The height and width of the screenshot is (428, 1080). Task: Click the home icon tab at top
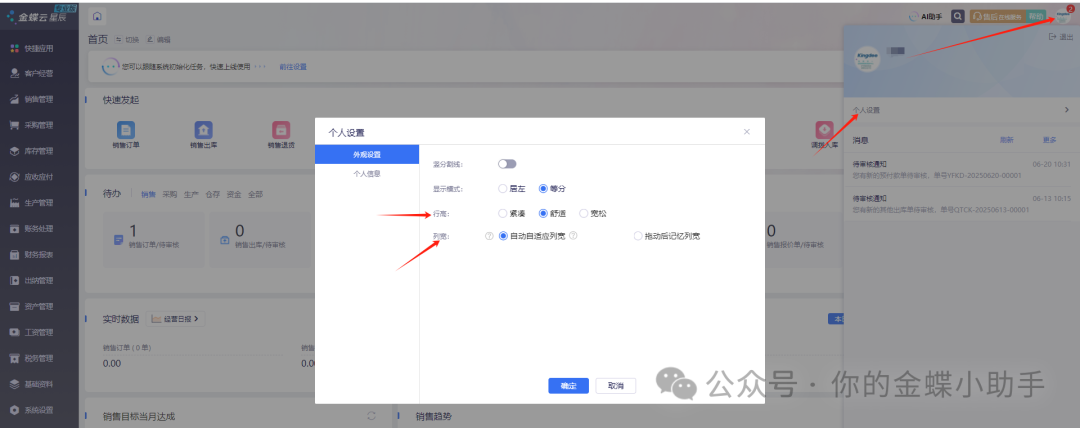click(97, 17)
